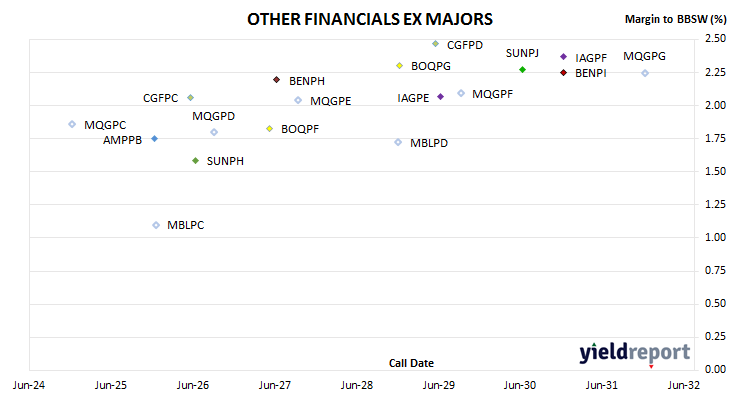Click the green SUNPH diamond marker
The width and height of the screenshot is (730, 399).
(x=196, y=161)
